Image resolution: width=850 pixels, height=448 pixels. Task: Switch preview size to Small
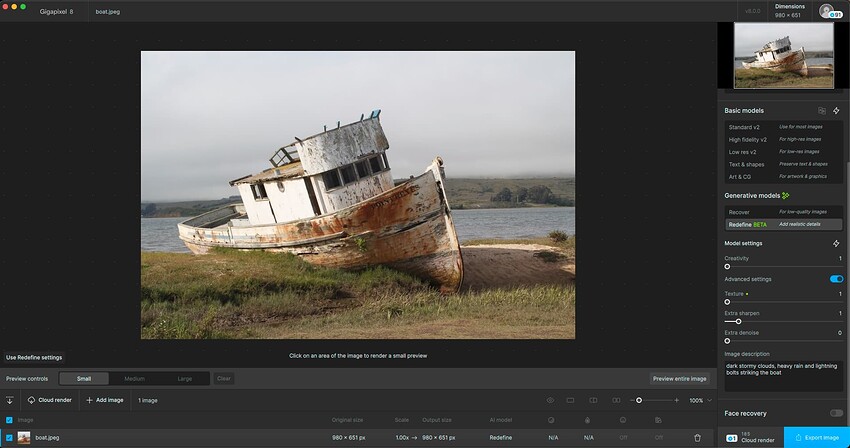click(84, 379)
